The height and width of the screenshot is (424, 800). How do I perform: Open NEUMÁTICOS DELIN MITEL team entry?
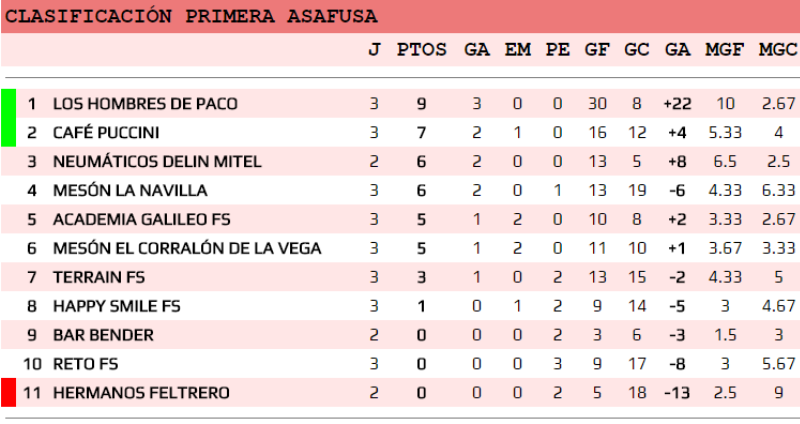pyautogui.click(x=157, y=161)
